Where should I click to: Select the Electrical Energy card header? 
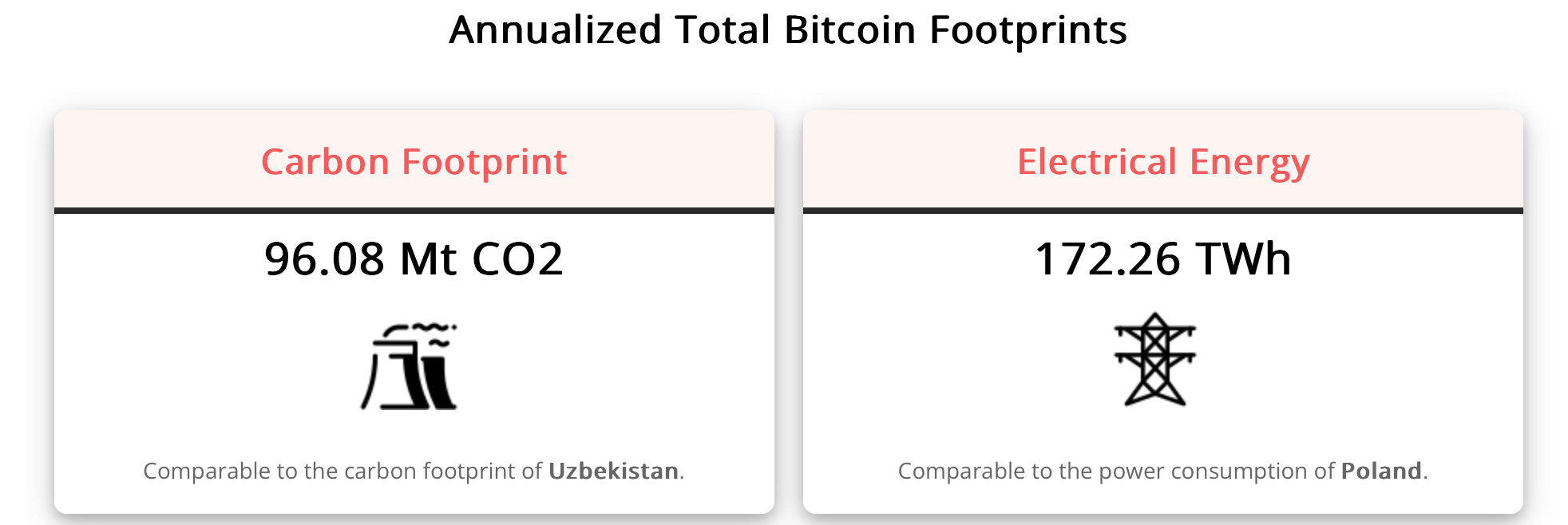(x=1163, y=160)
